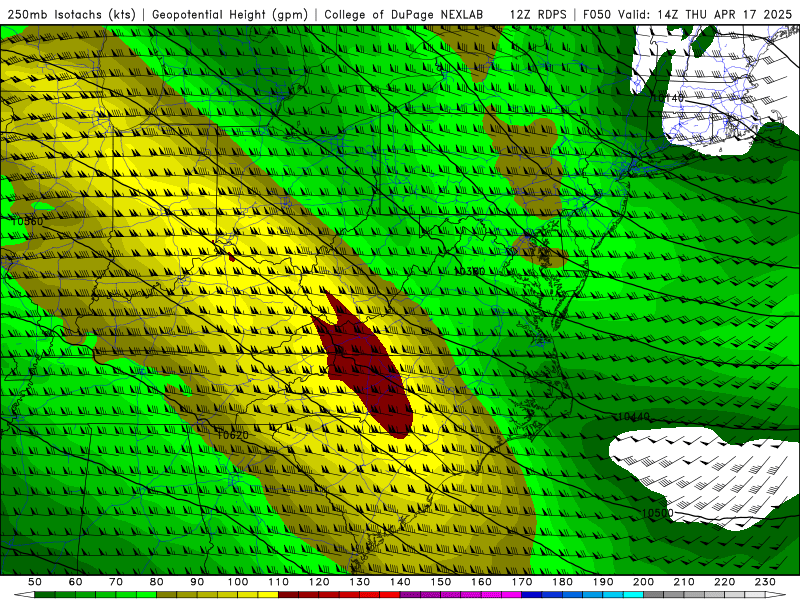
Task: Click the 170 value on the color scale
Action: [x=521, y=582]
